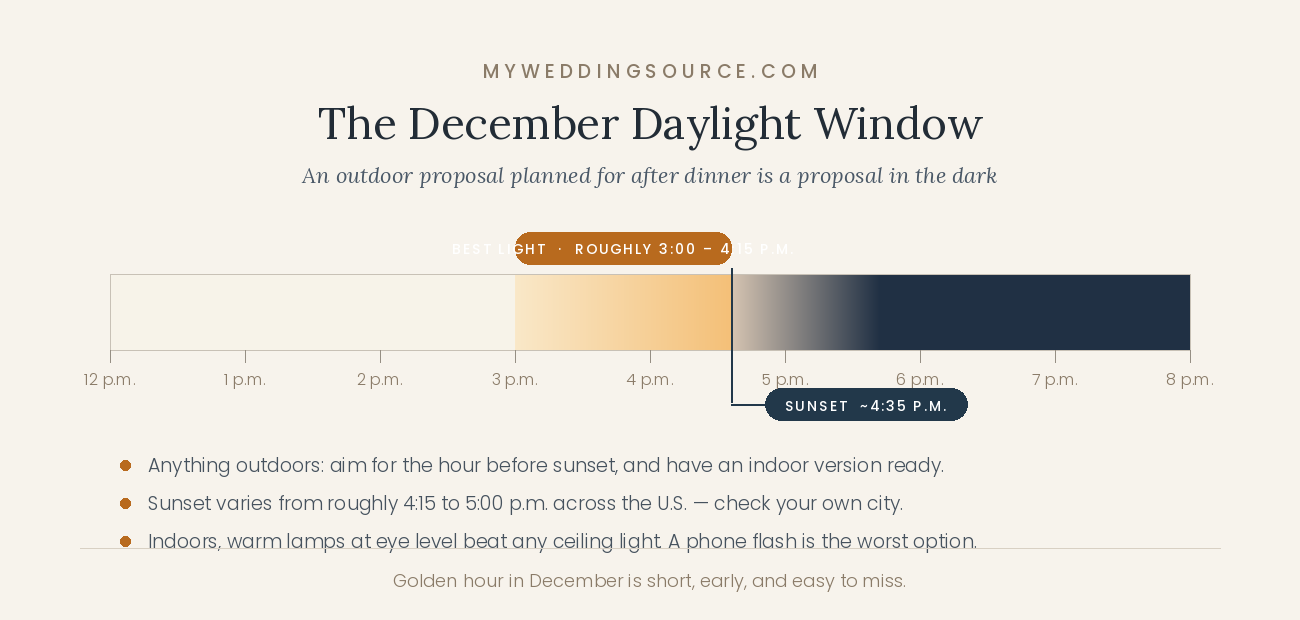Click the 12 p.m. timeline label
The width and height of the screenshot is (1300, 620).
[x=110, y=380]
